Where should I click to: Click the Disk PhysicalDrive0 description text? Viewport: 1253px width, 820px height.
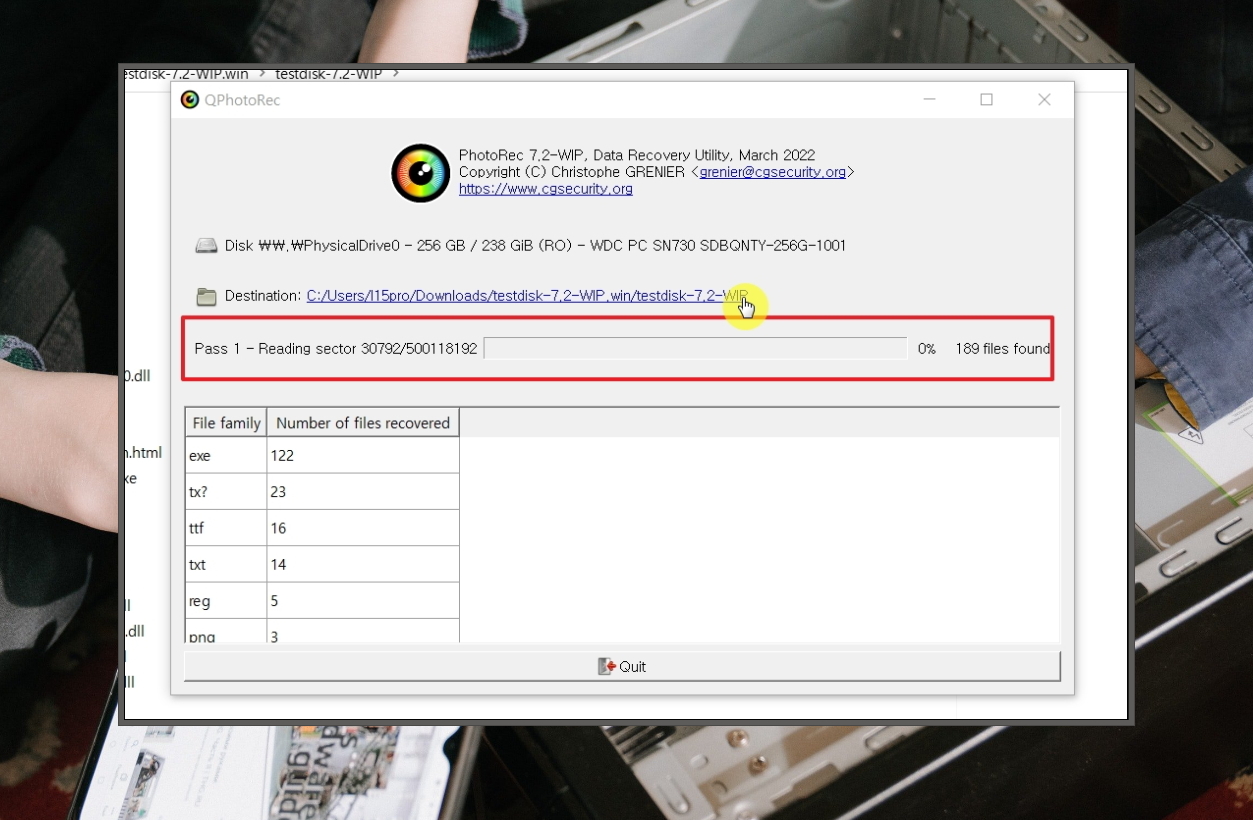(x=535, y=246)
